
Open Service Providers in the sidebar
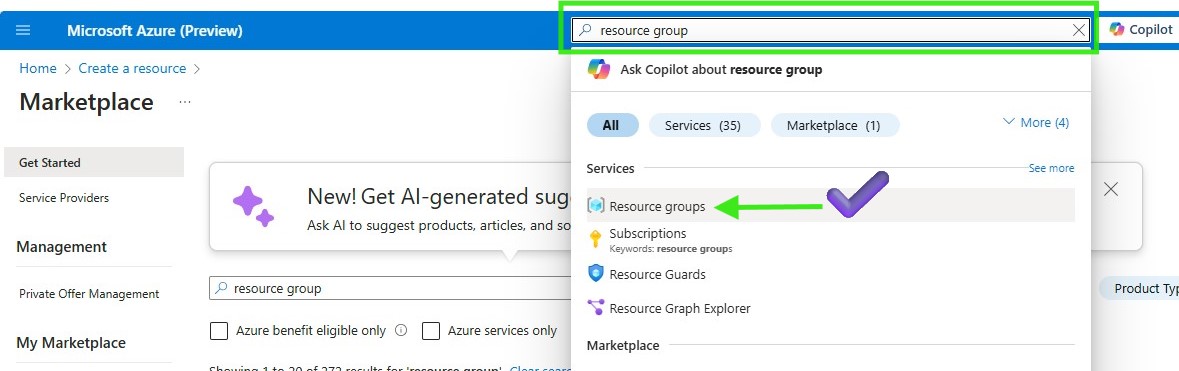point(64,198)
